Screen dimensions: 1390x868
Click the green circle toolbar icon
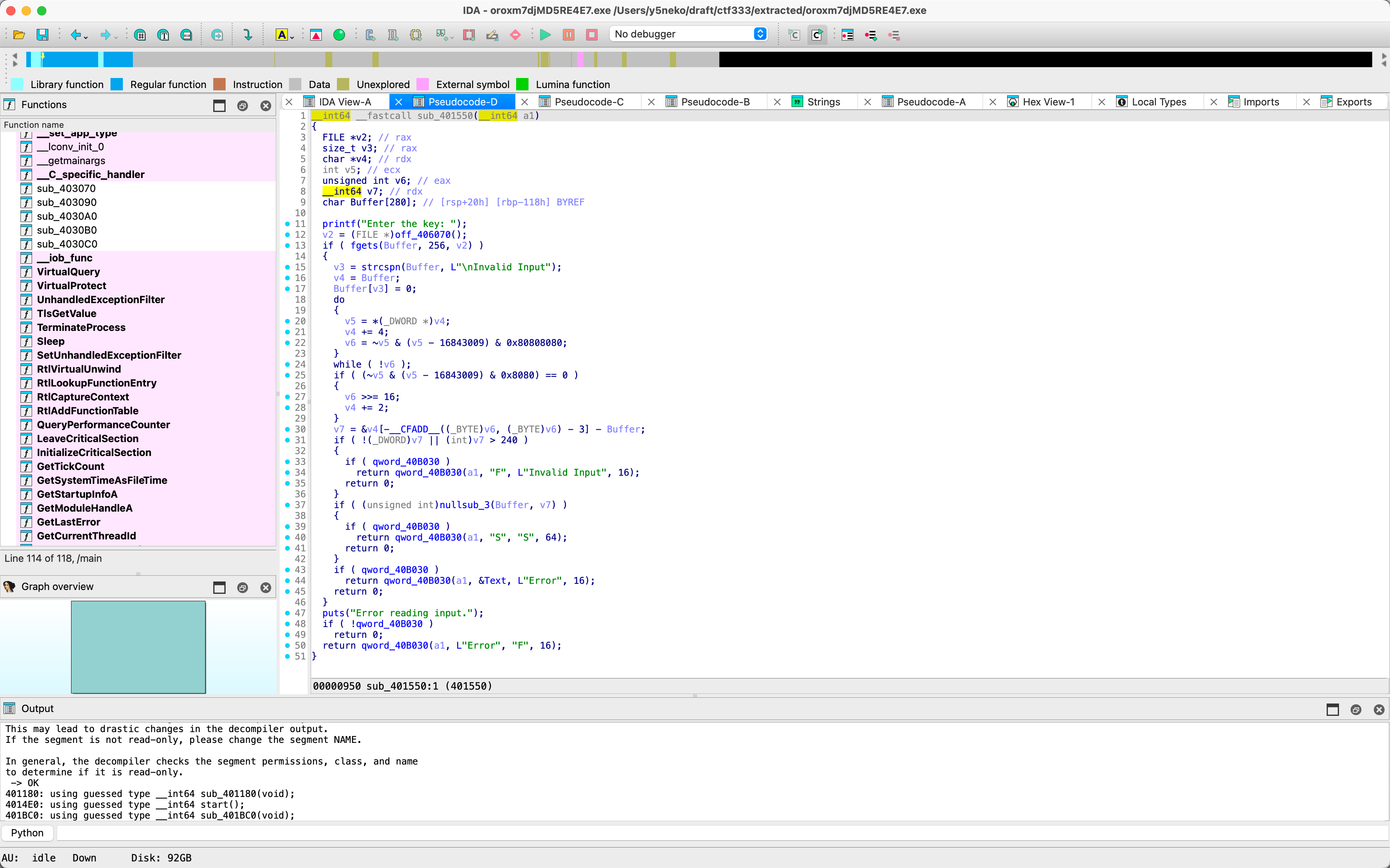pyautogui.click(x=340, y=35)
